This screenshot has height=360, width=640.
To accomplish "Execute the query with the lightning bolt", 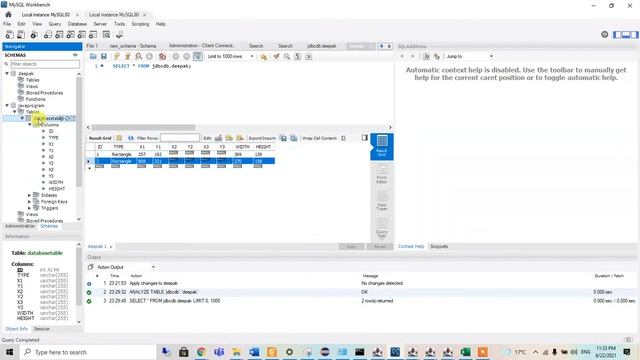I will pyautogui.click(x=117, y=56).
